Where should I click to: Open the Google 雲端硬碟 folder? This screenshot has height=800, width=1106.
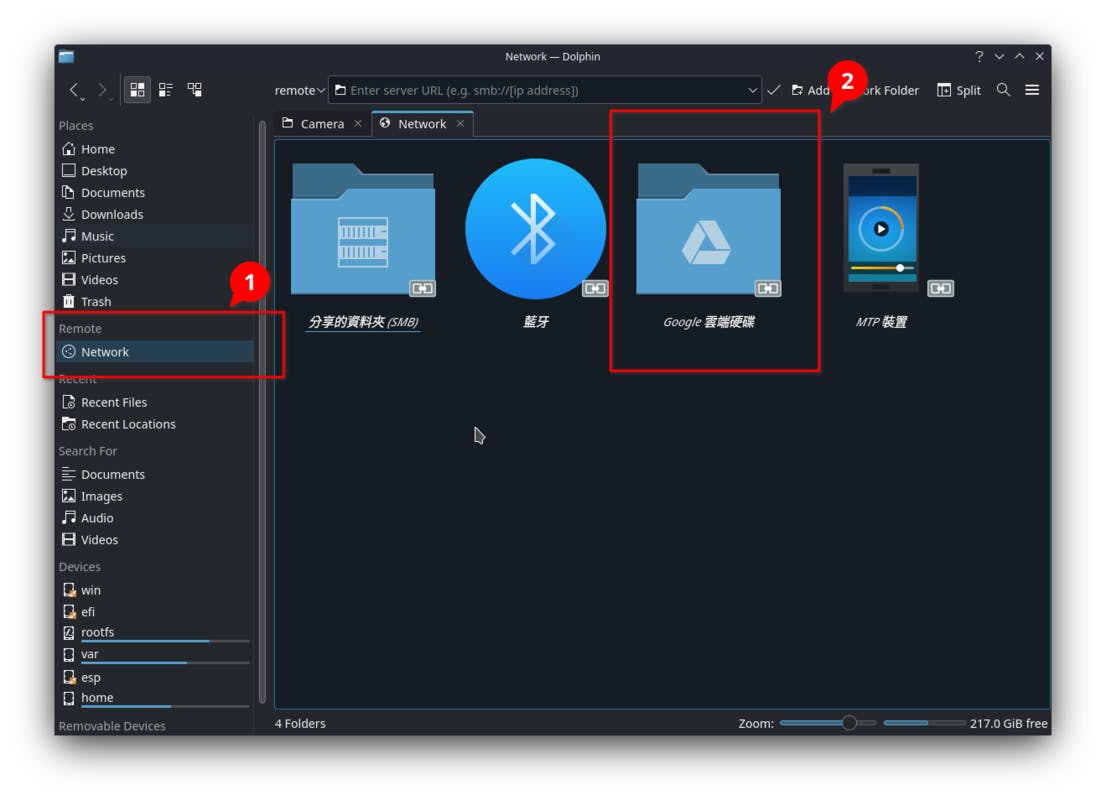coord(707,231)
